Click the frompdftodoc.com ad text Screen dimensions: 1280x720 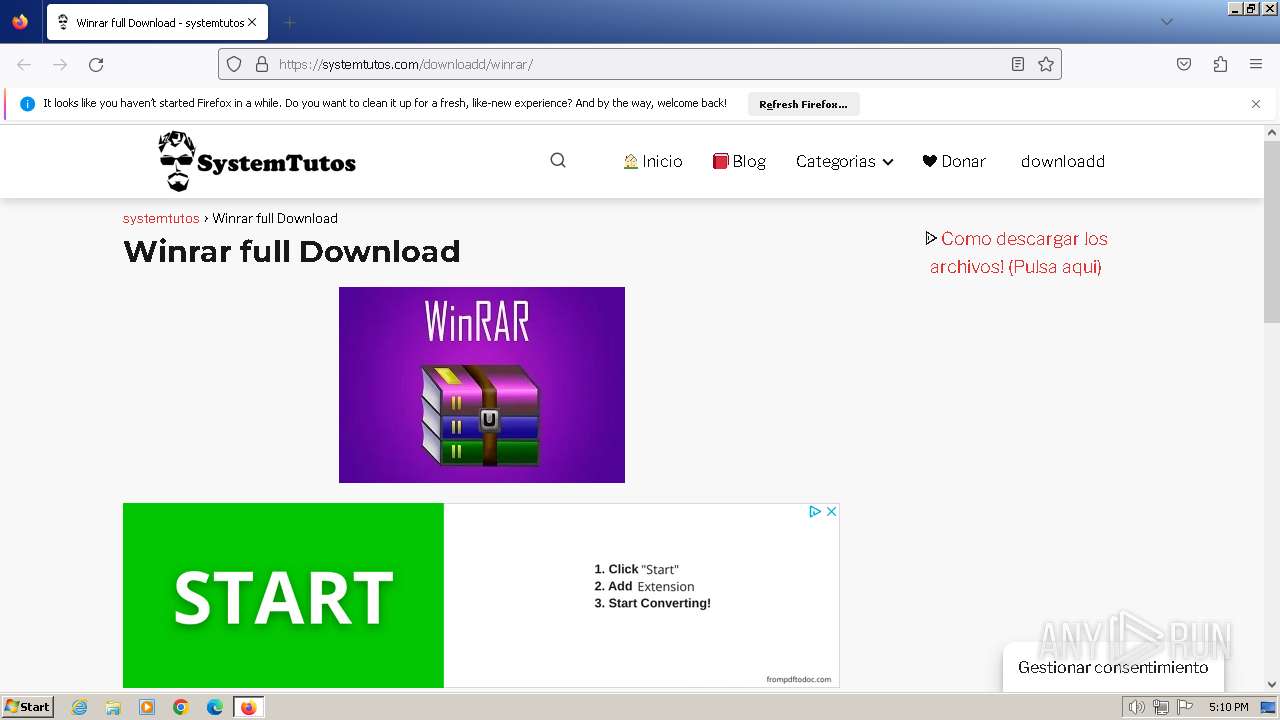point(798,679)
